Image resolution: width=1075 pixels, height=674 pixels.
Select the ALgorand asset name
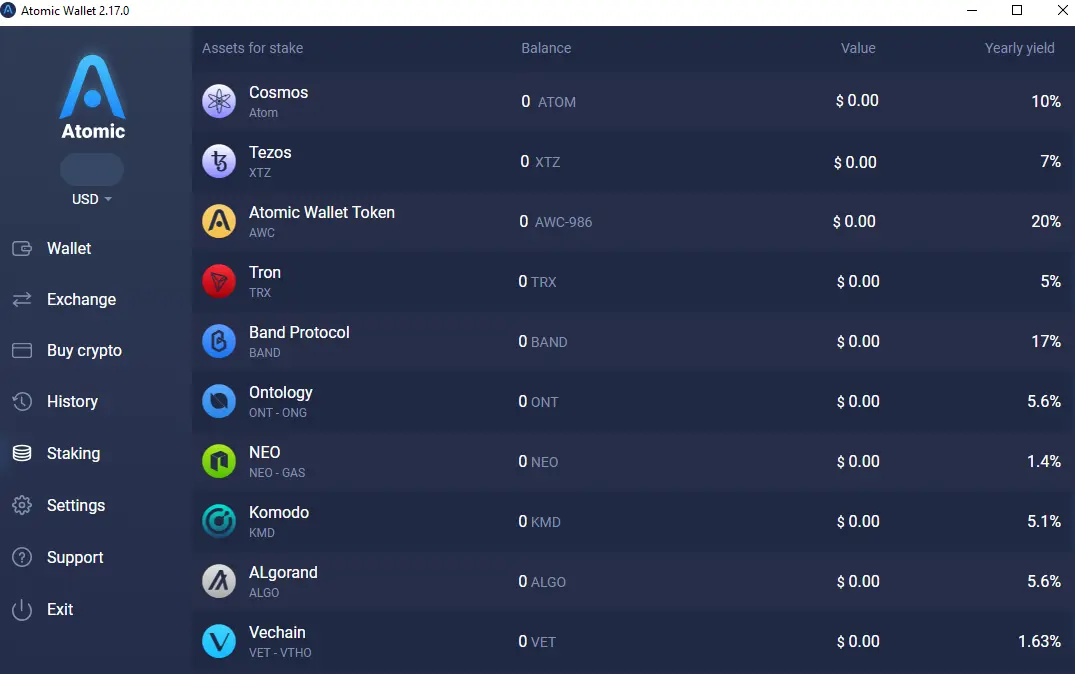(x=283, y=573)
